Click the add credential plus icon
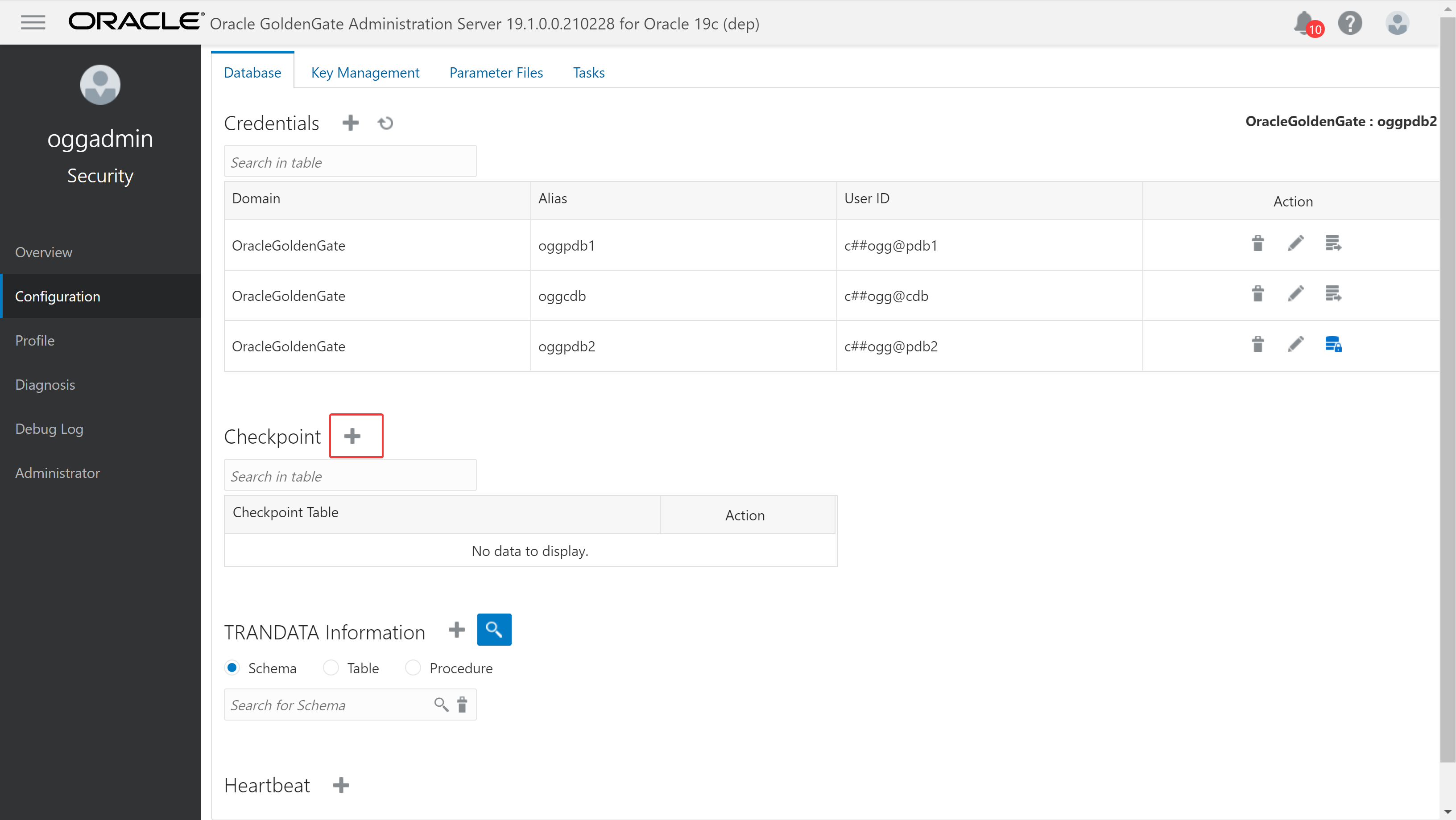The height and width of the screenshot is (820, 1456). 351,123
